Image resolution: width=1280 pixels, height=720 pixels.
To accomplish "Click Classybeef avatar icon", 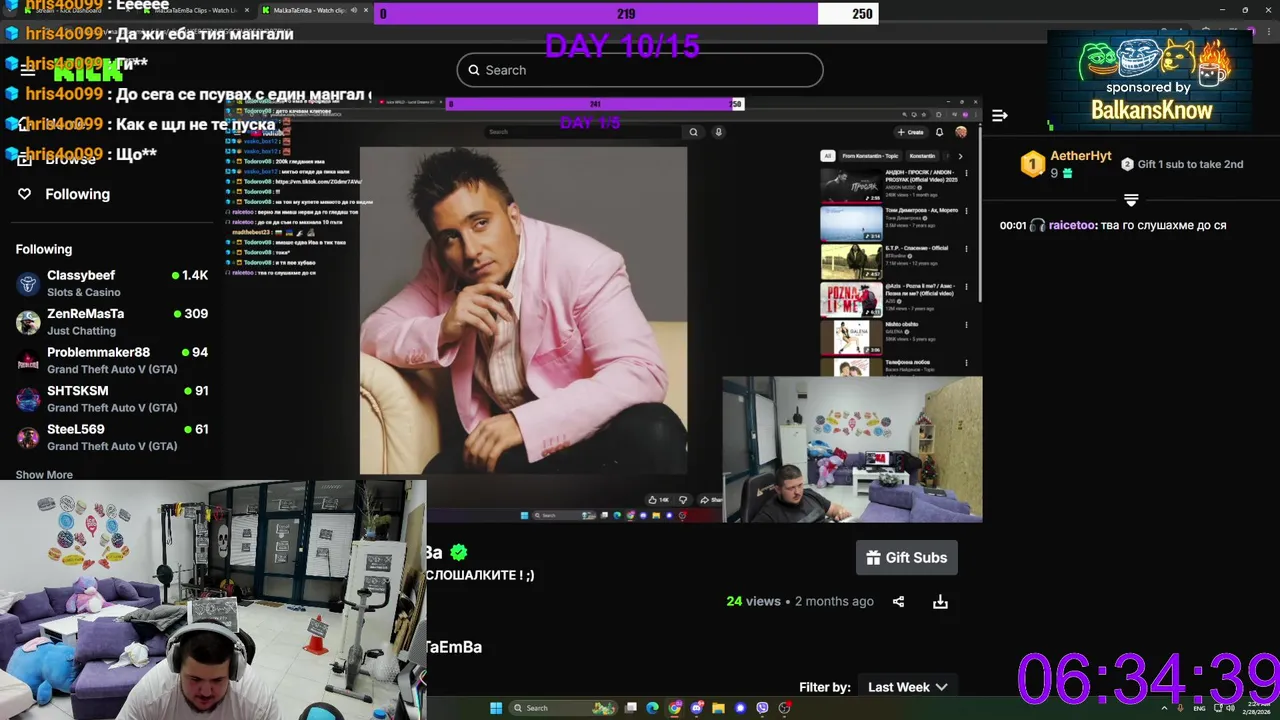I will [28, 283].
